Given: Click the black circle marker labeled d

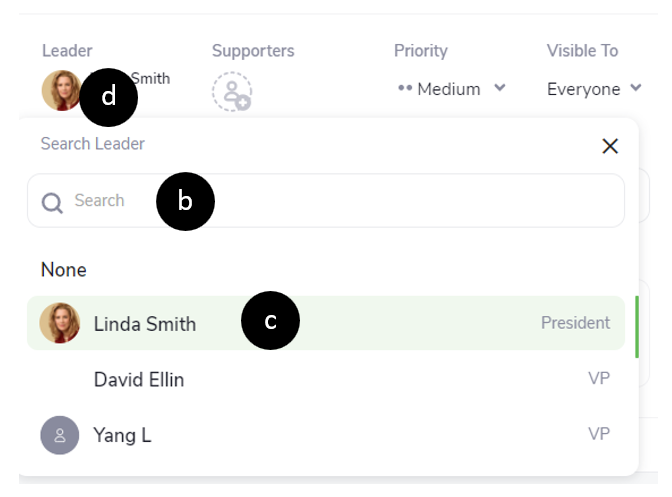Looking at the screenshot, I should coord(109,97).
